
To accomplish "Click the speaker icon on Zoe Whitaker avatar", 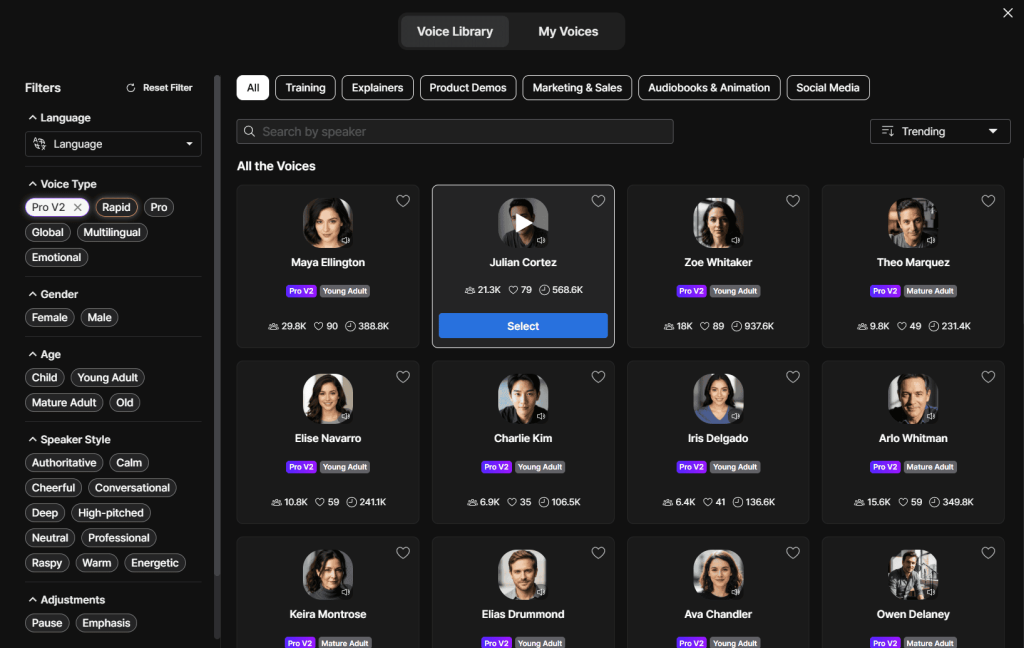I will 736,240.
